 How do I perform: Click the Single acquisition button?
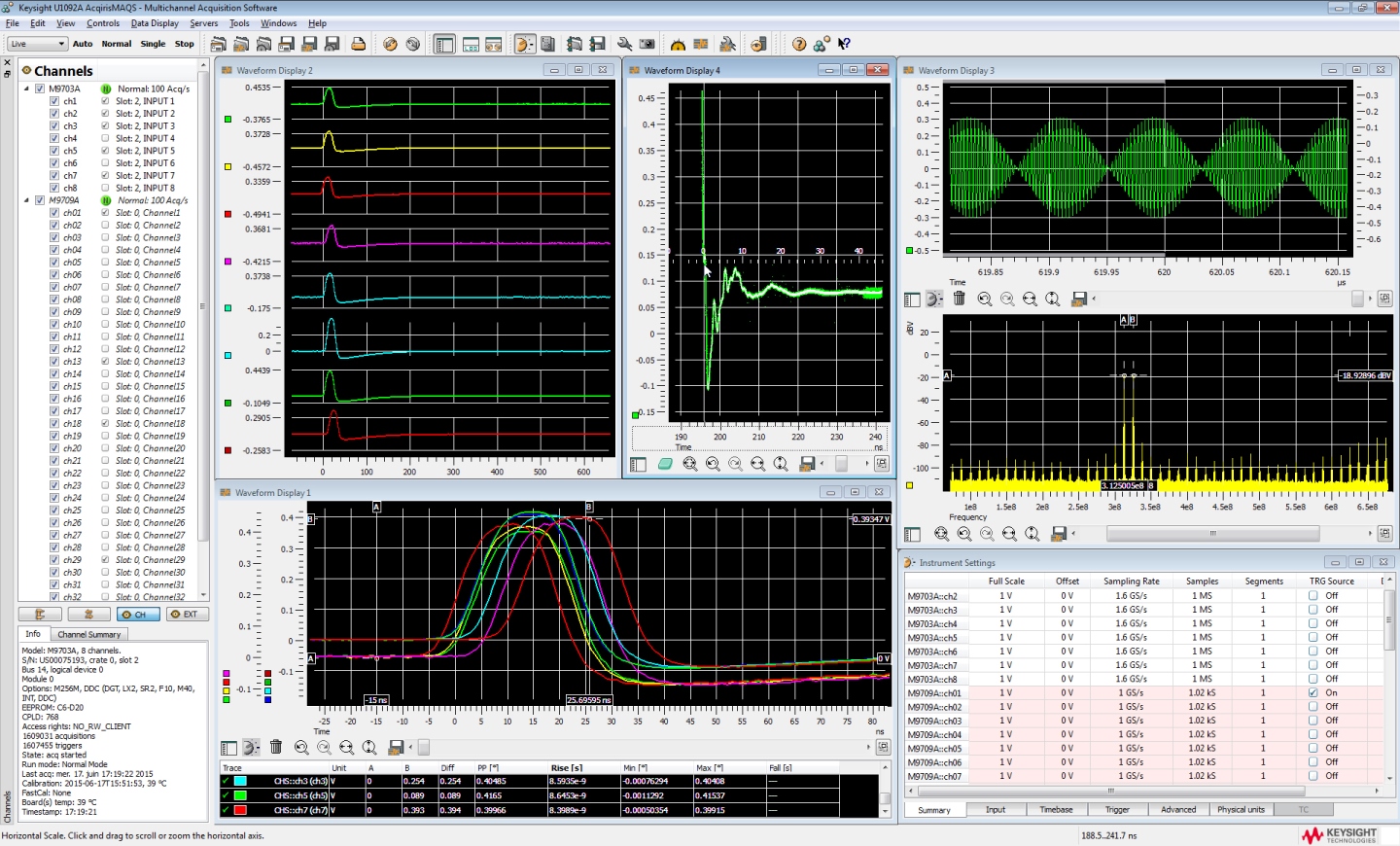(153, 44)
